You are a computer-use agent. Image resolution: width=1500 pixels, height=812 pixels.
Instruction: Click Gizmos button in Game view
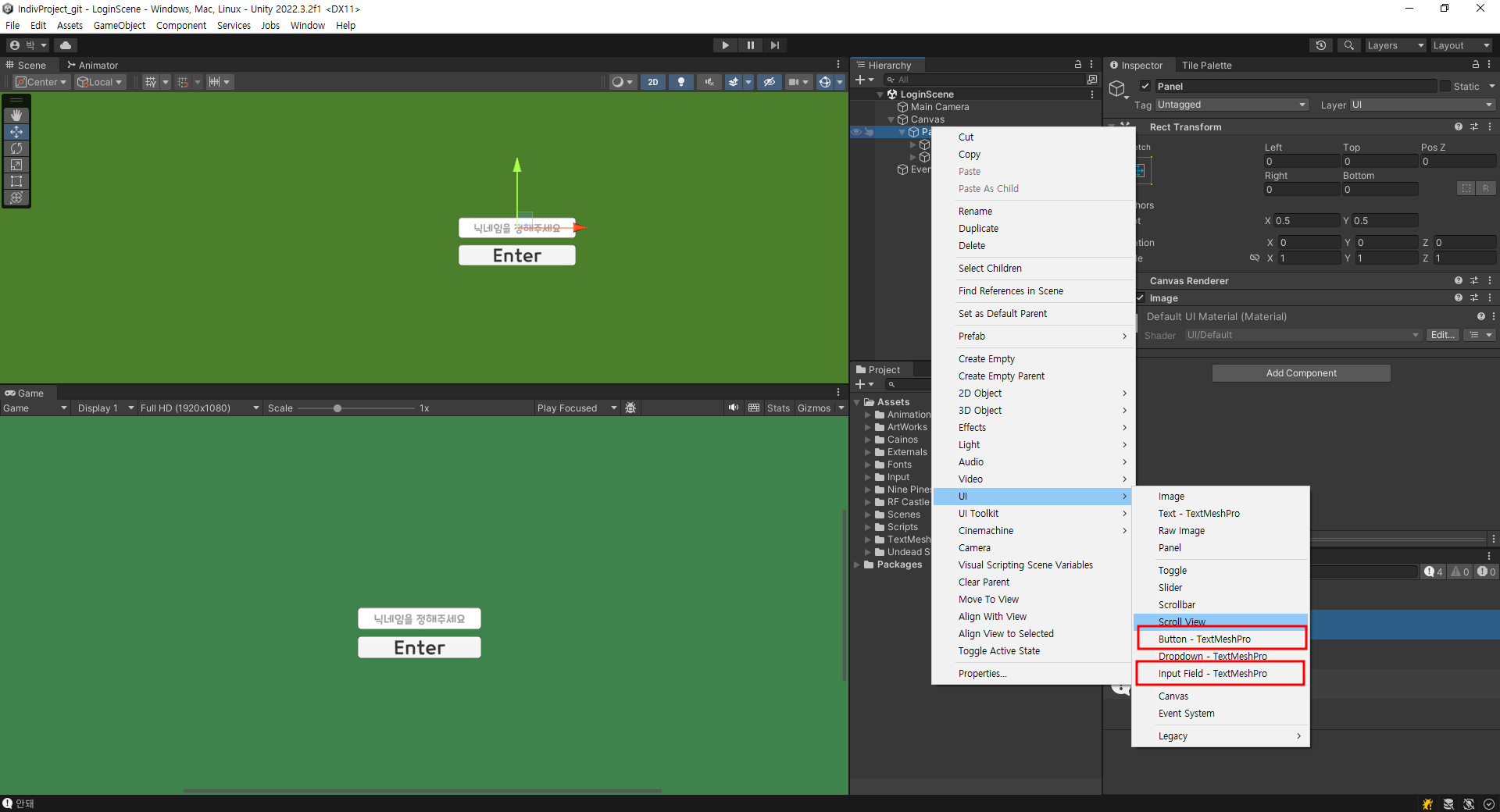point(813,408)
